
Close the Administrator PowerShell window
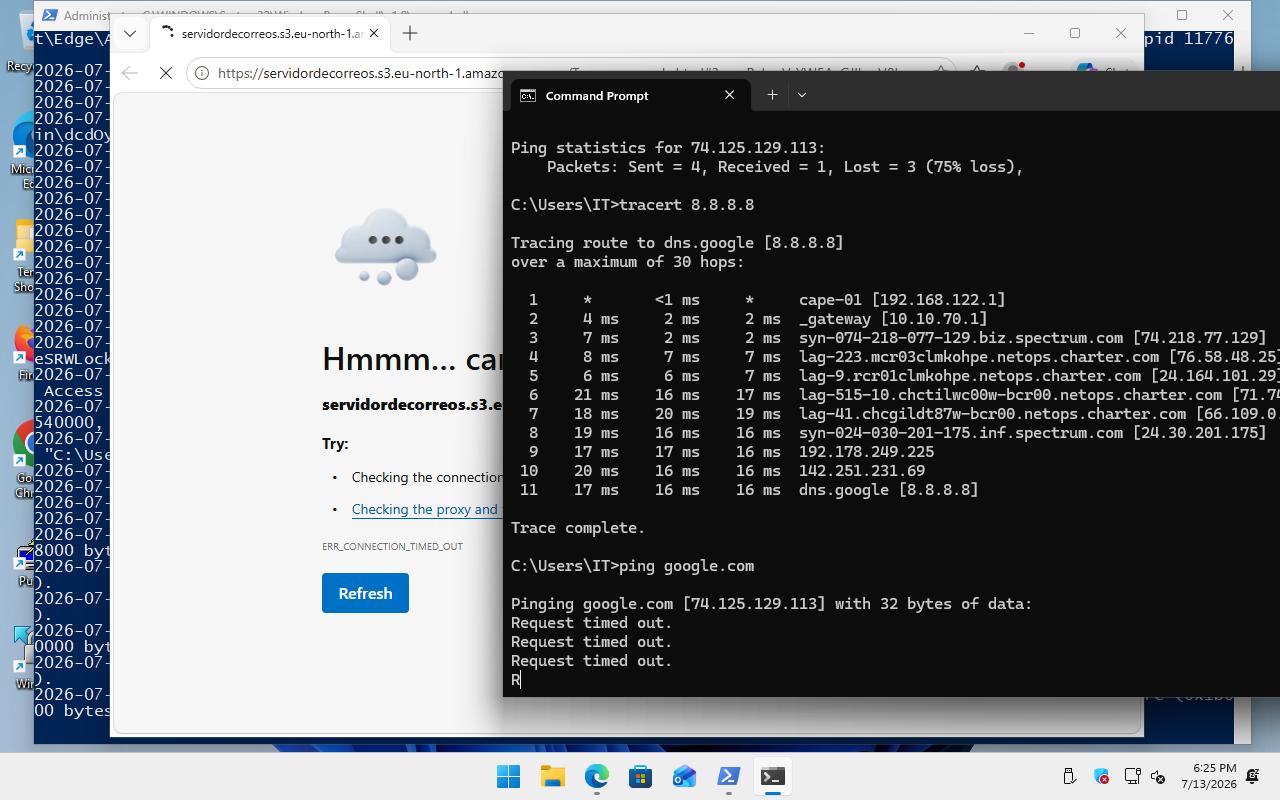tap(1228, 15)
